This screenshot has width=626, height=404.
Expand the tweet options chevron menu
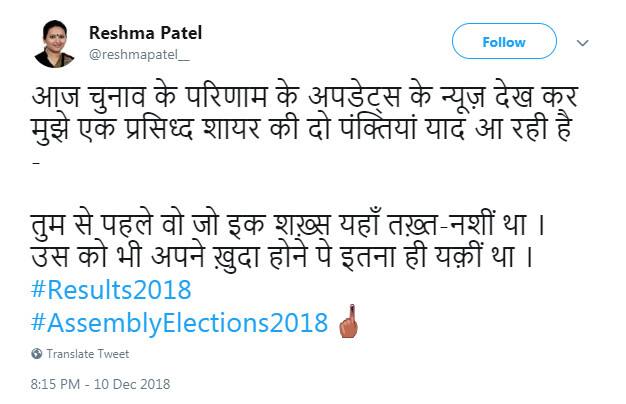585,43
